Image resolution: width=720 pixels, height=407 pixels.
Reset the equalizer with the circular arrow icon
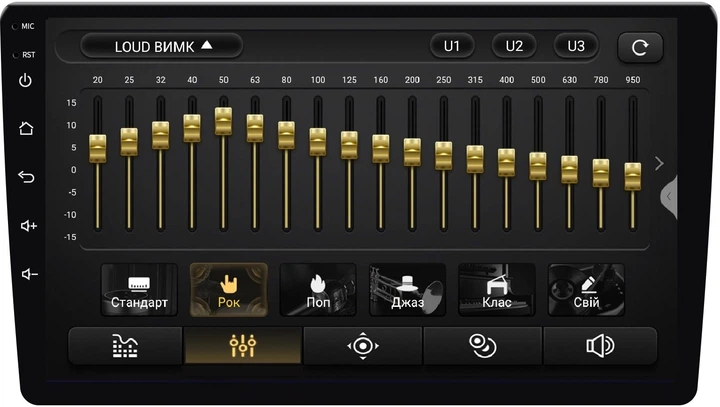640,47
